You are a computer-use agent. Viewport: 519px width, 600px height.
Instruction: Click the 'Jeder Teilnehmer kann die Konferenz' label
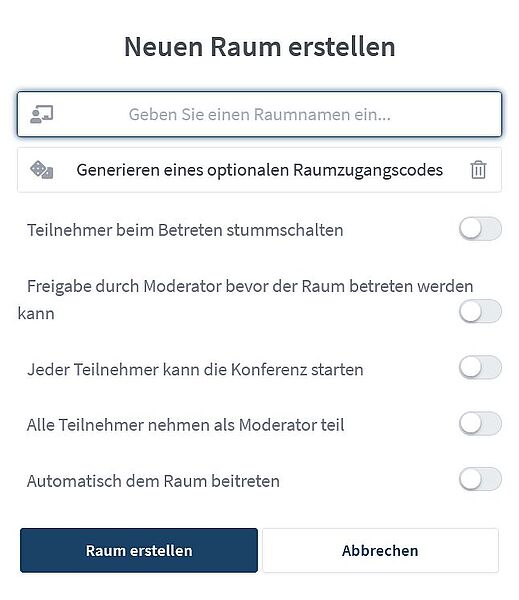(x=167, y=370)
